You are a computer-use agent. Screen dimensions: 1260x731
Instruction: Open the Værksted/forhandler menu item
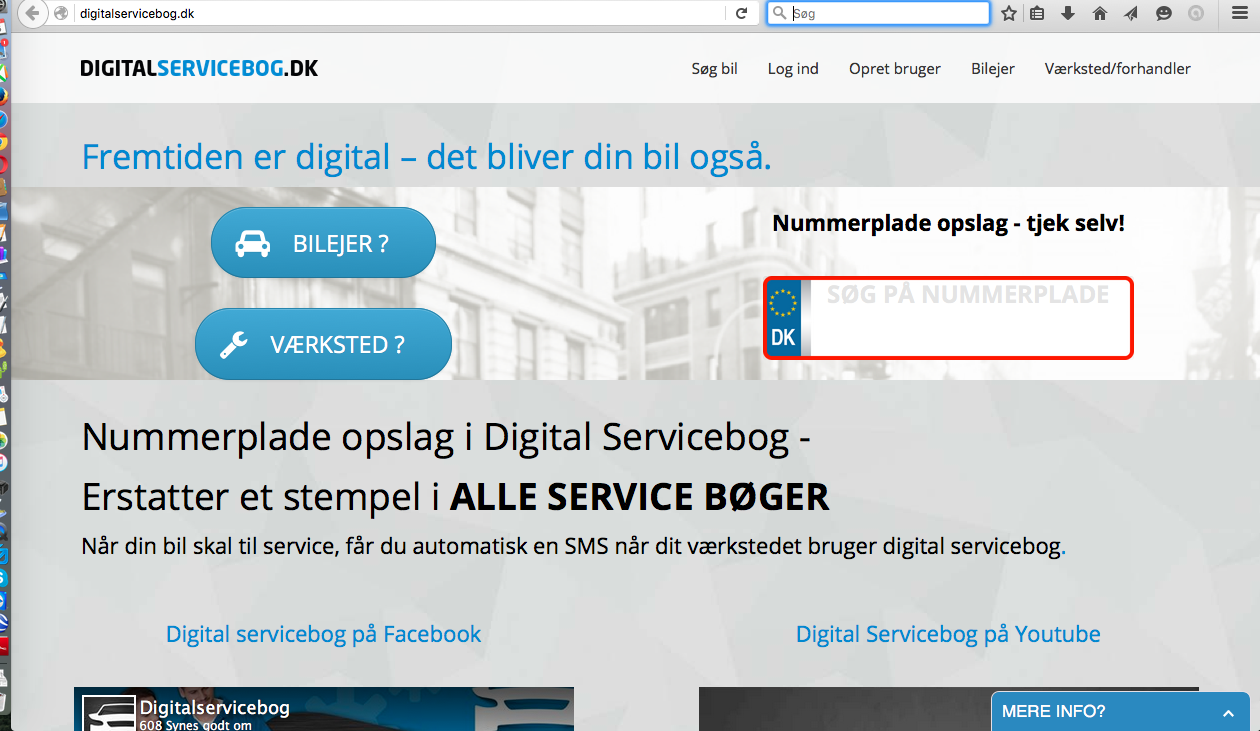pyautogui.click(x=1118, y=68)
